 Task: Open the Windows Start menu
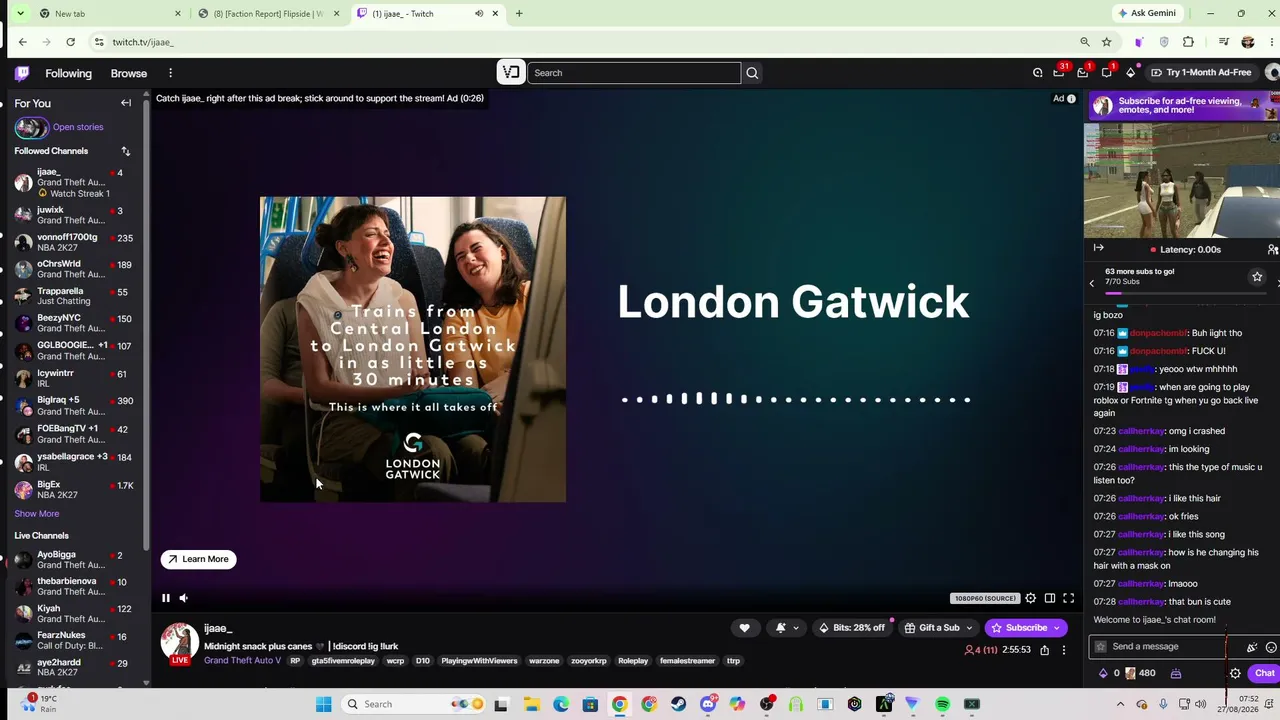tap(323, 704)
